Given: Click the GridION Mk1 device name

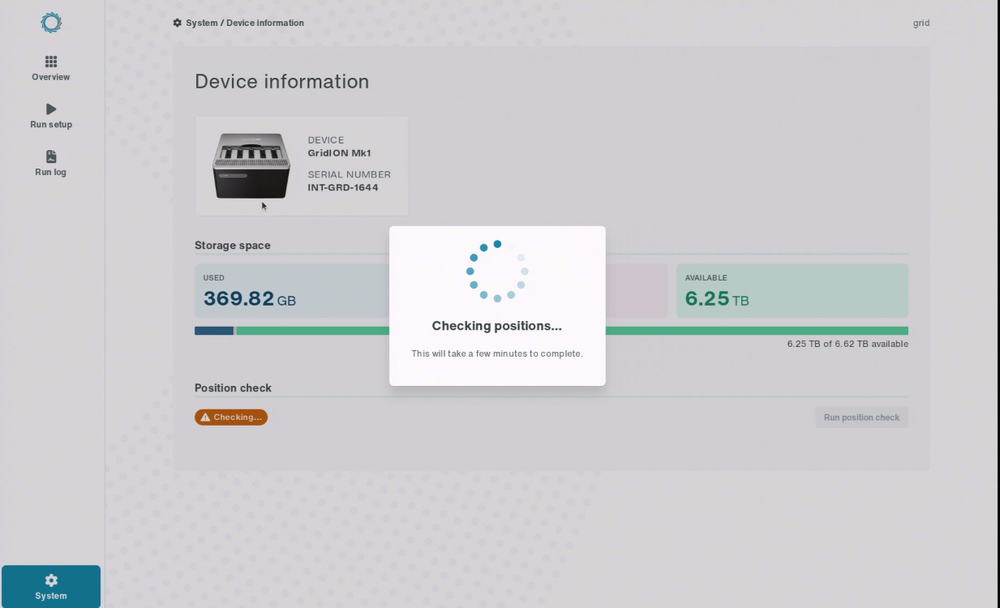Looking at the screenshot, I should 339,153.
